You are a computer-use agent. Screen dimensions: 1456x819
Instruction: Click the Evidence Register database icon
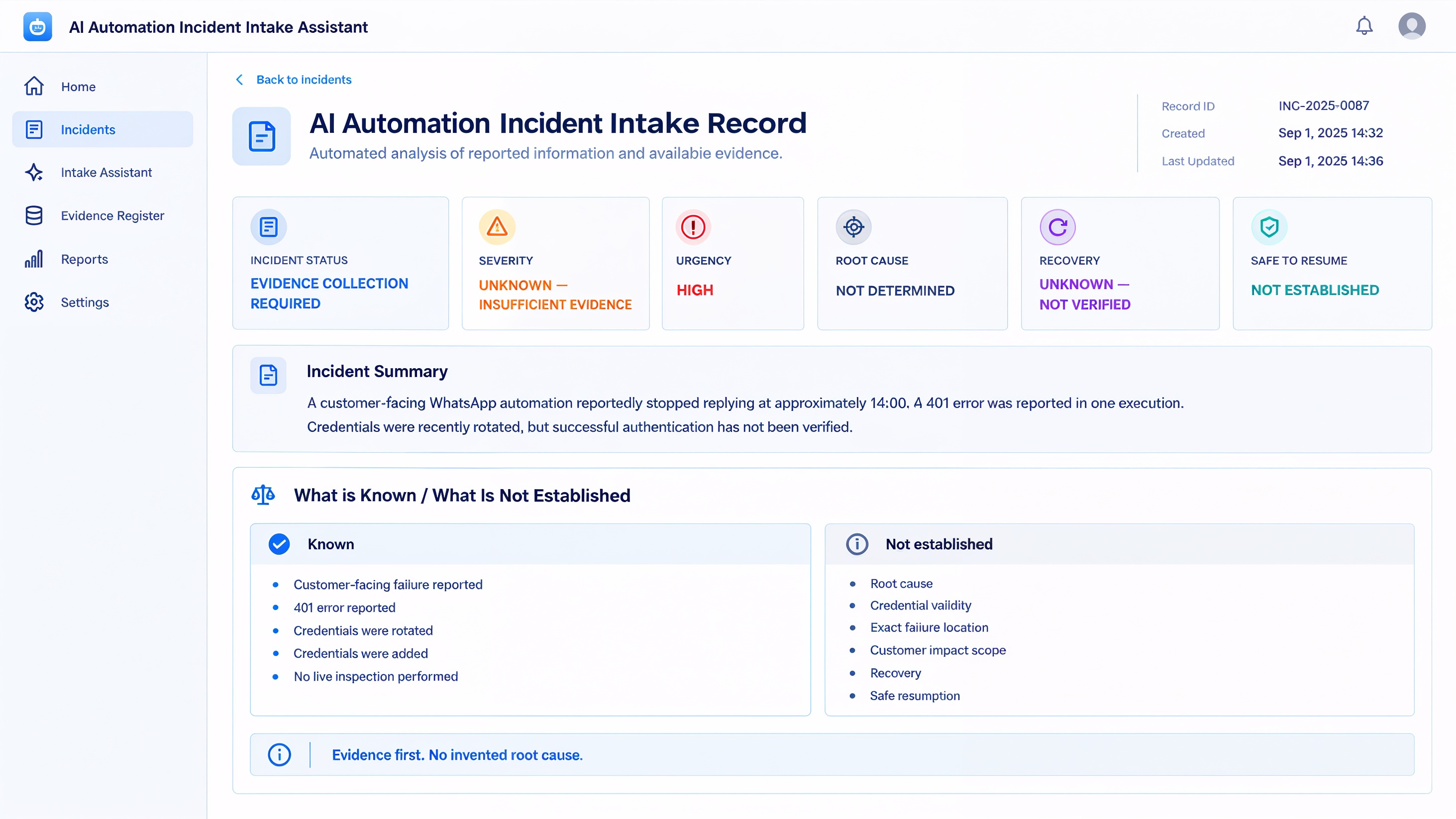(34, 216)
